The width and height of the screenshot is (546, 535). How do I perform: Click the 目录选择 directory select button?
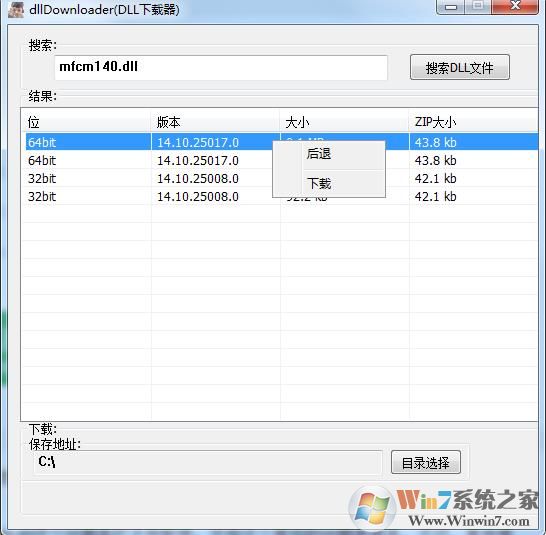pos(426,462)
